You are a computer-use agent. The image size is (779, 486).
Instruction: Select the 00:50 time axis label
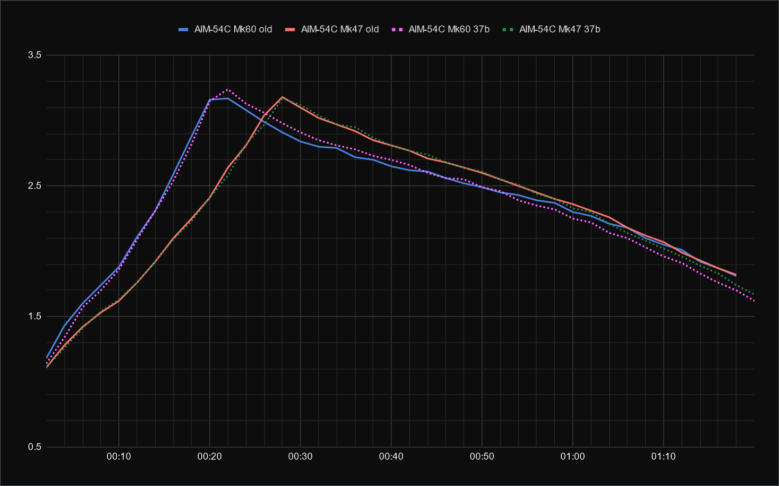click(482, 457)
